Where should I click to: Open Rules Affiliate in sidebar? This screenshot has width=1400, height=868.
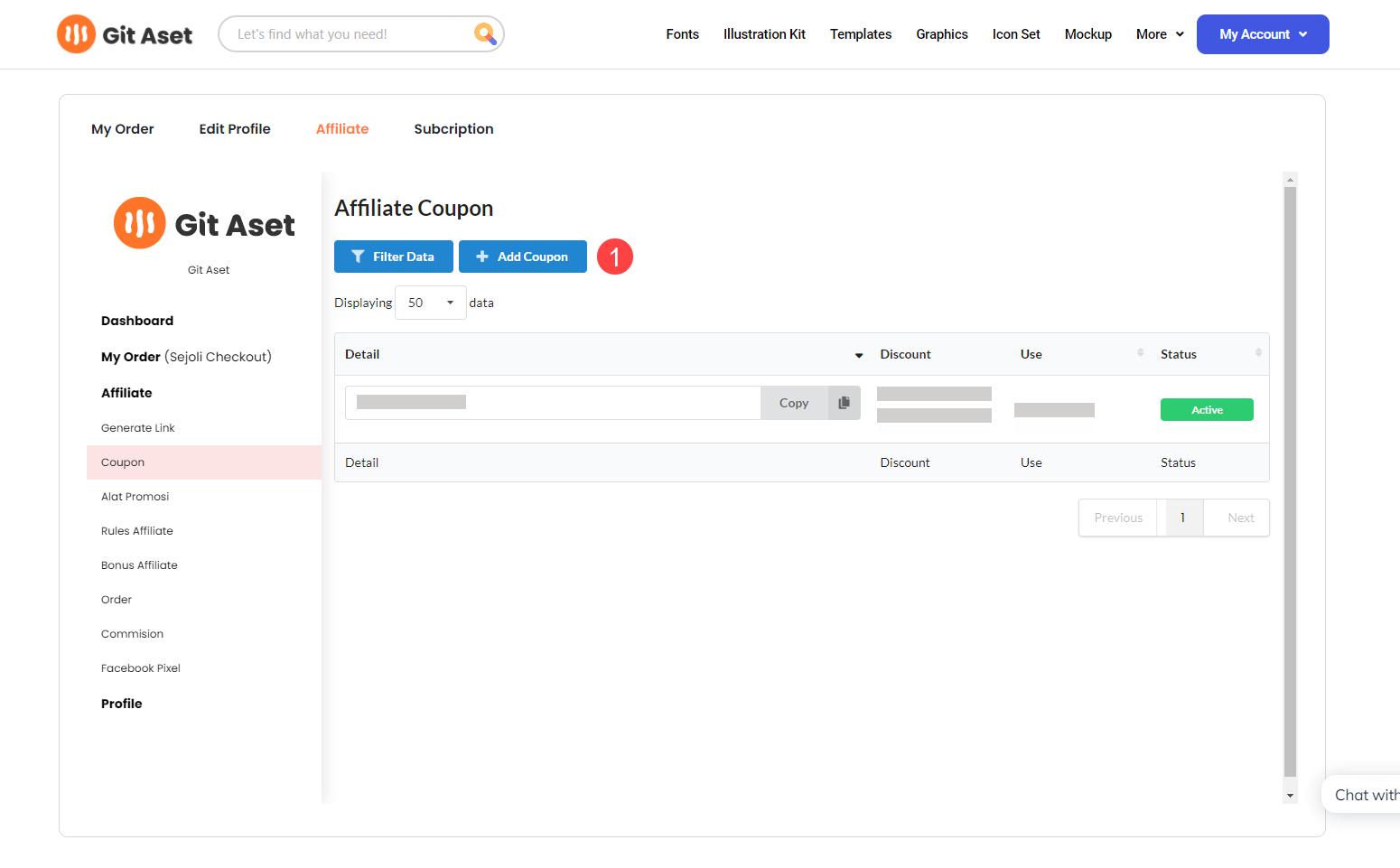coord(137,531)
